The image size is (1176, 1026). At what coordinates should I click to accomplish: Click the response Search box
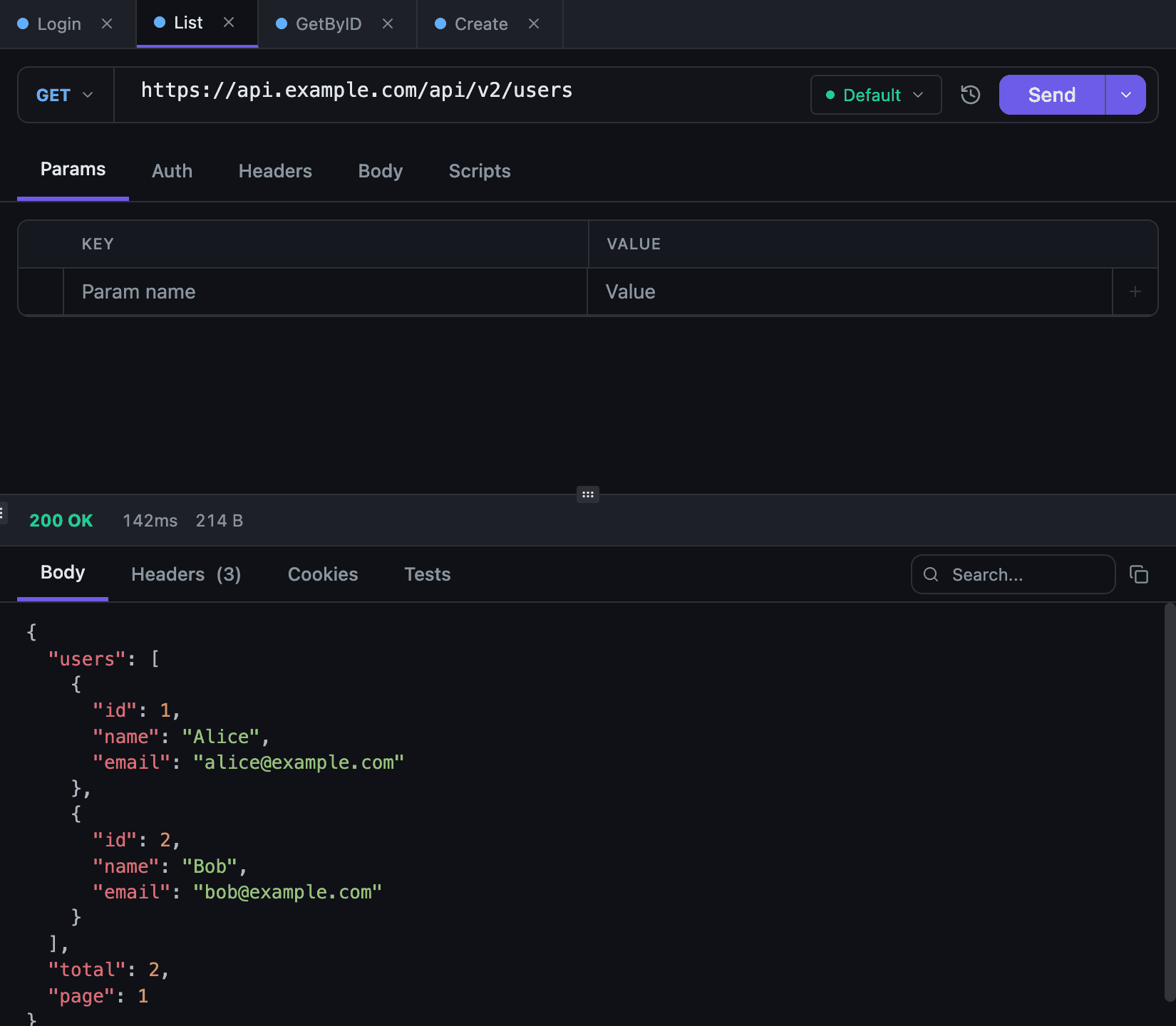(1013, 574)
